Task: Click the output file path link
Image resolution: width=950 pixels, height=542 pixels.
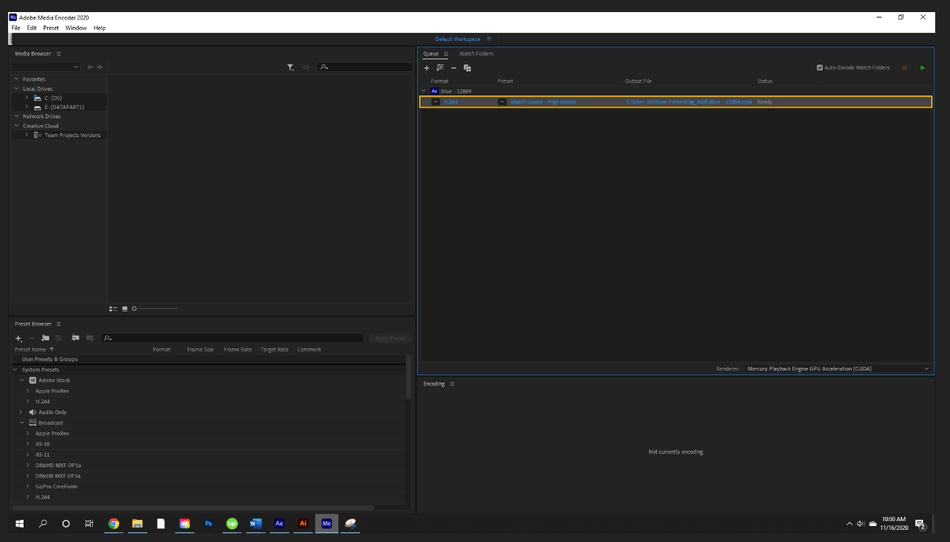Action: click(689, 102)
